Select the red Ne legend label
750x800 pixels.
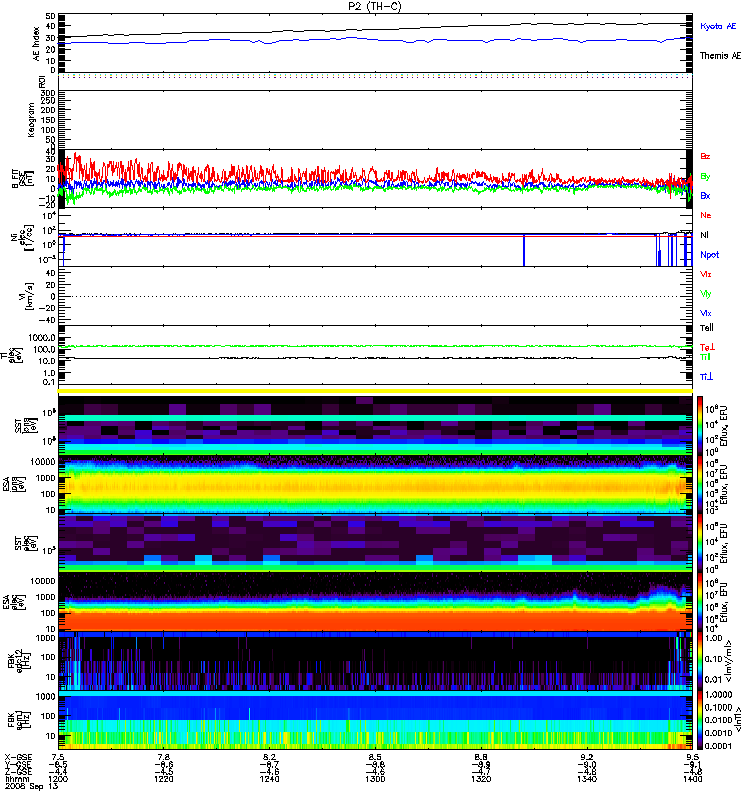[706, 215]
